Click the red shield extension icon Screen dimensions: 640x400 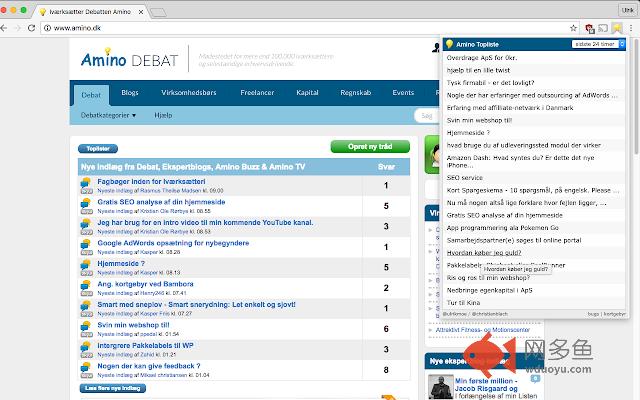click(589, 28)
